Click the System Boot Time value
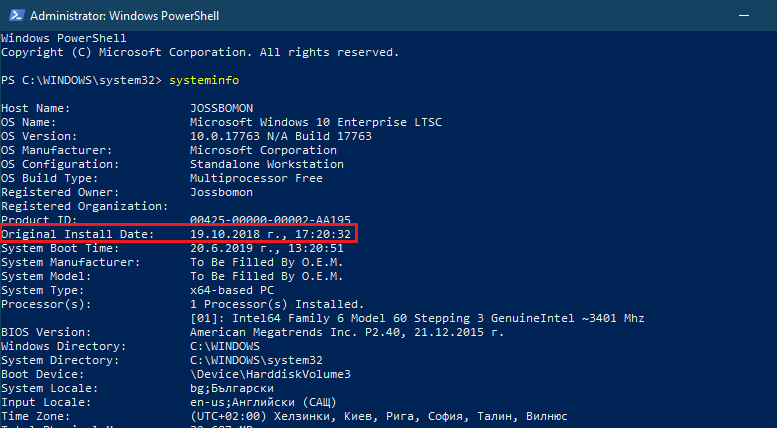 (x=267, y=248)
